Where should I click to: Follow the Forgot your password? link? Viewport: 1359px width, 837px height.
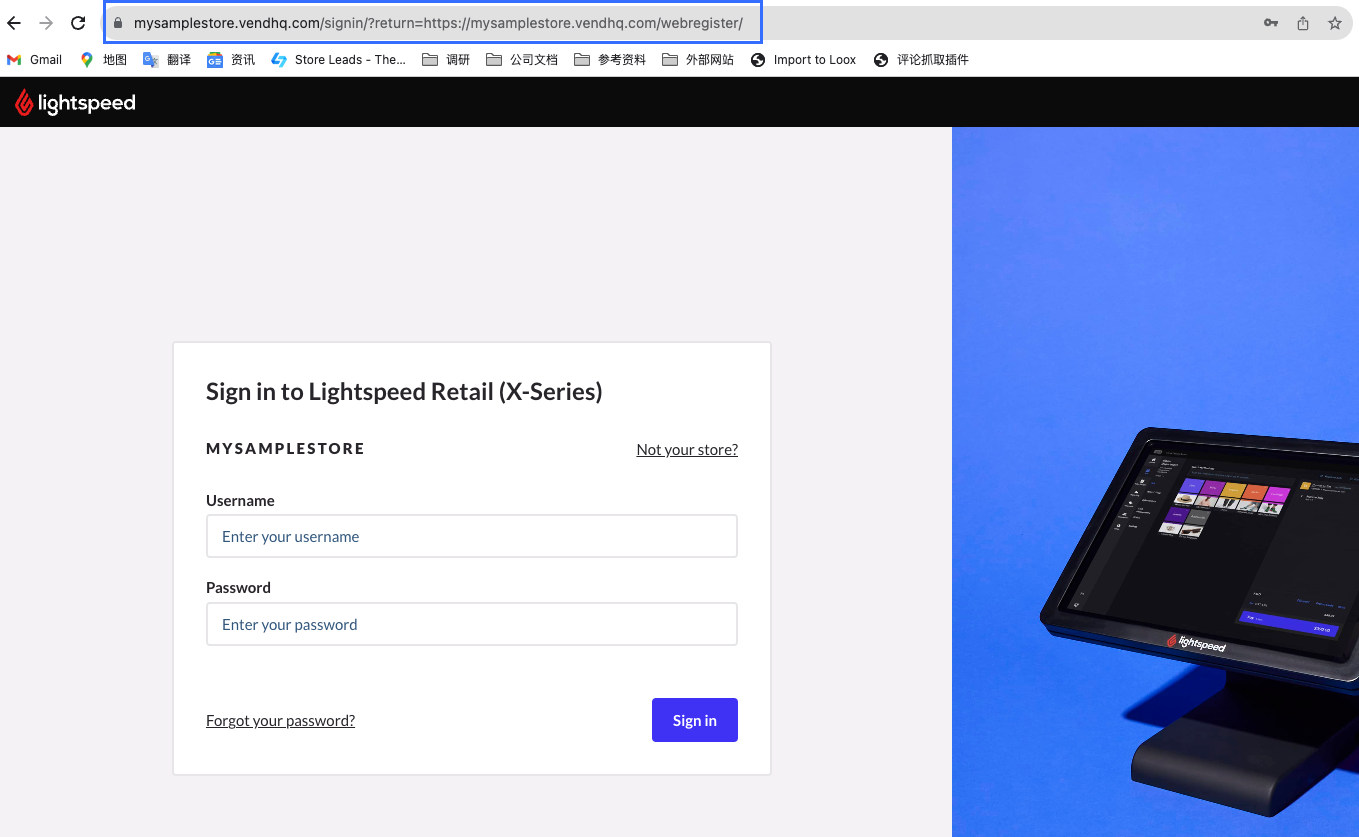coord(280,720)
